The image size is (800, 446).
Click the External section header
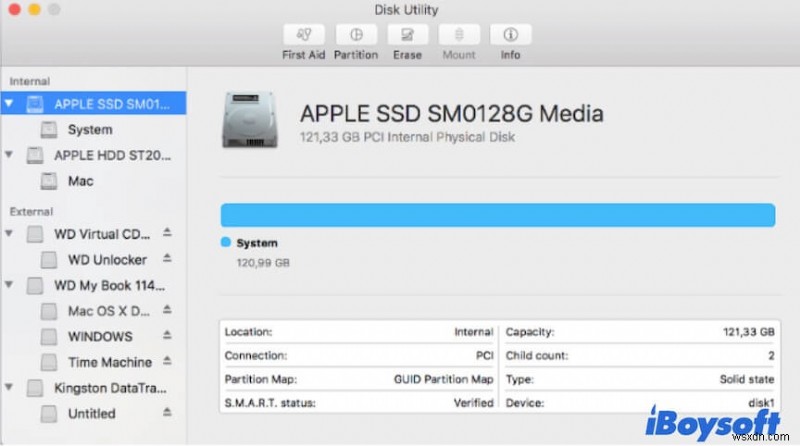click(x=31, y=211)
